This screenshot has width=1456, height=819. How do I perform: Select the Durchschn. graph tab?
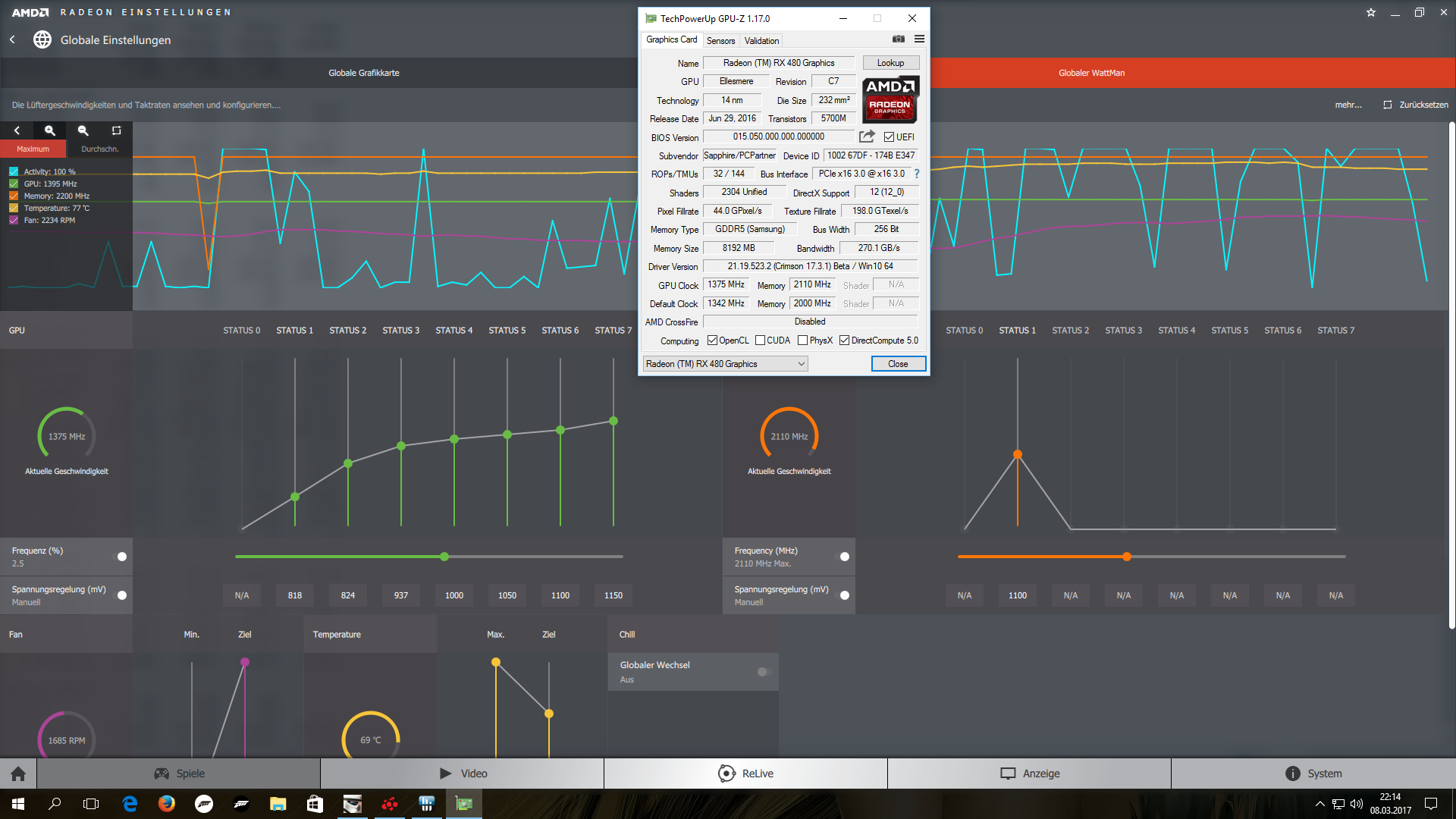(x=99, y=149)
